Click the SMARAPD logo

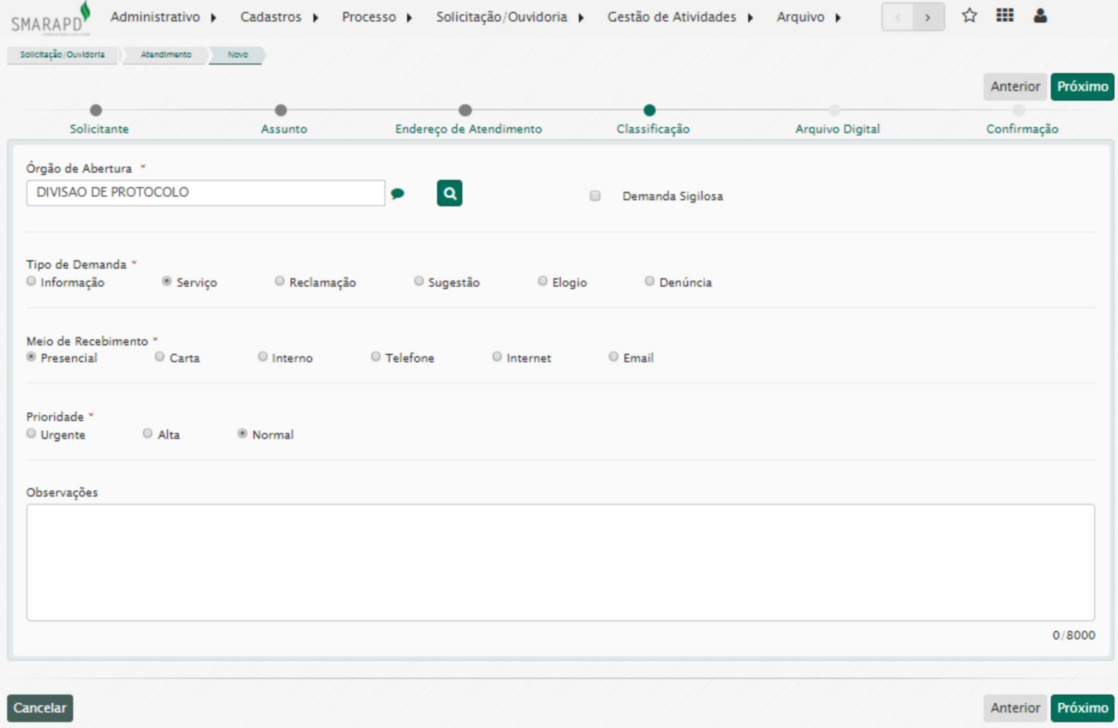point(49,18)
